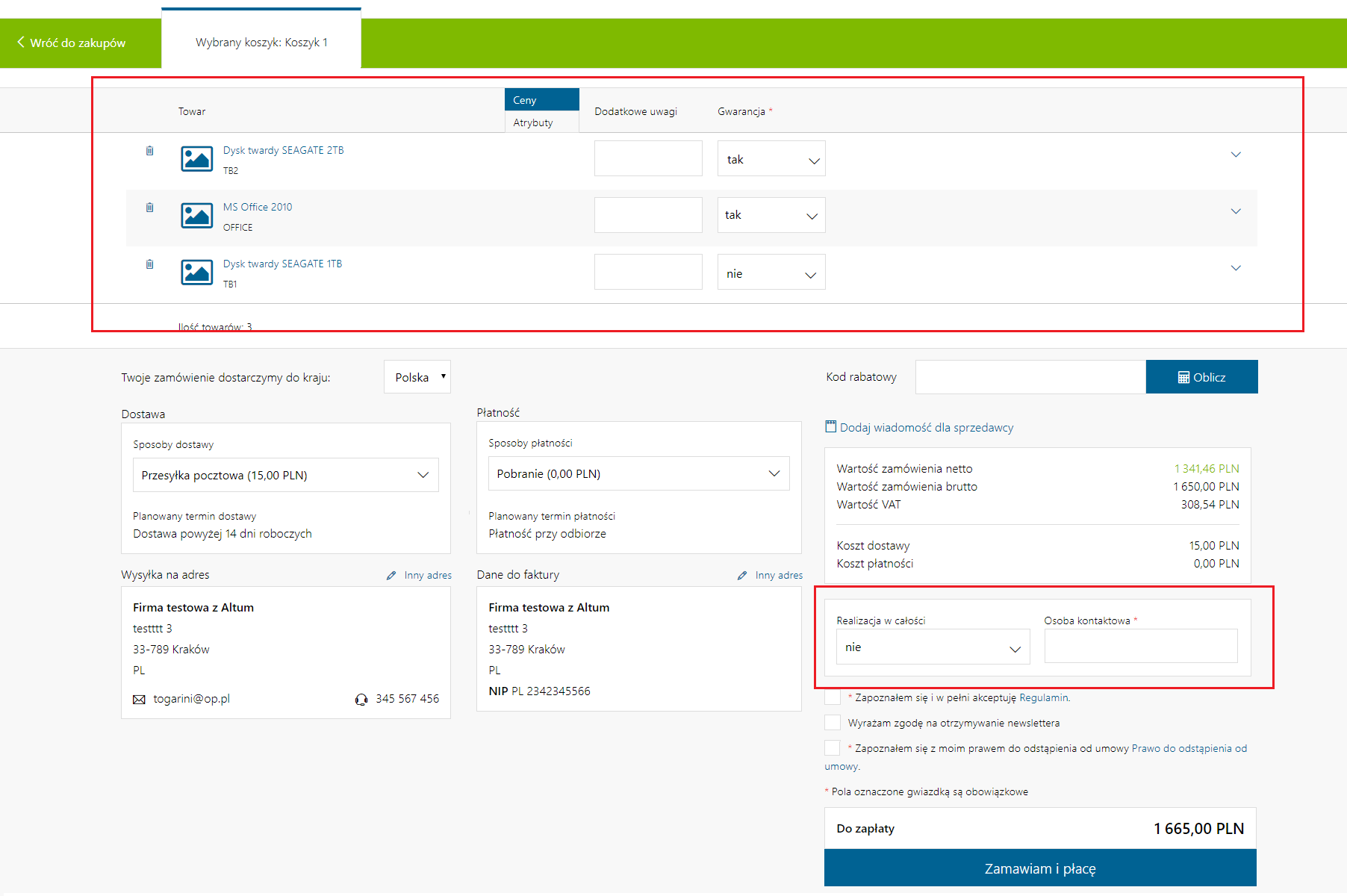Image resolution: width=1347 pixels, height=896 pixels.
Task: Click the Dysk twardy SEAGATE 2TB product image
Action: pos(197,159)
